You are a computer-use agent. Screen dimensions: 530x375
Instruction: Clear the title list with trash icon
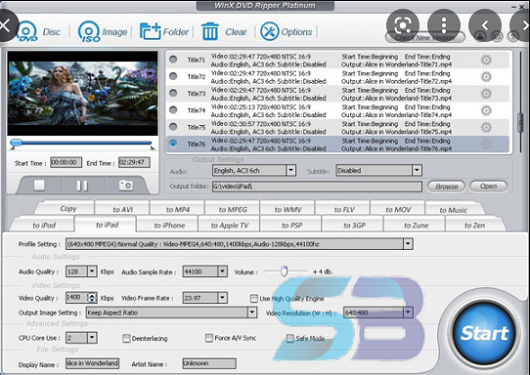(224, 32)
